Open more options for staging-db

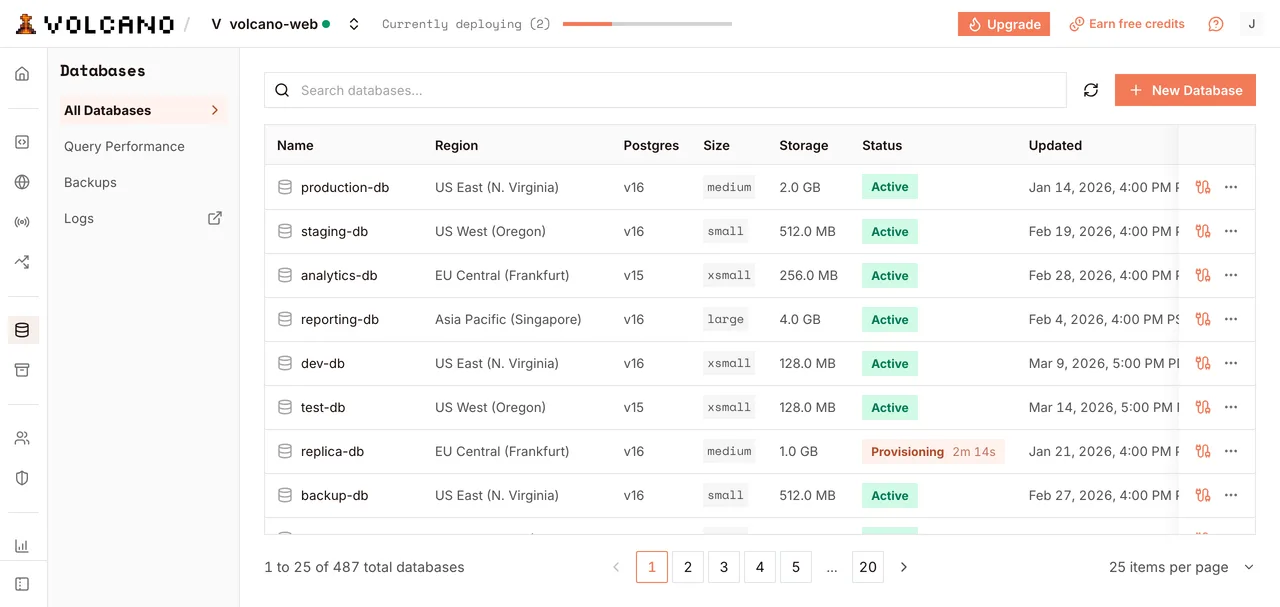(x=1231, y=231)
